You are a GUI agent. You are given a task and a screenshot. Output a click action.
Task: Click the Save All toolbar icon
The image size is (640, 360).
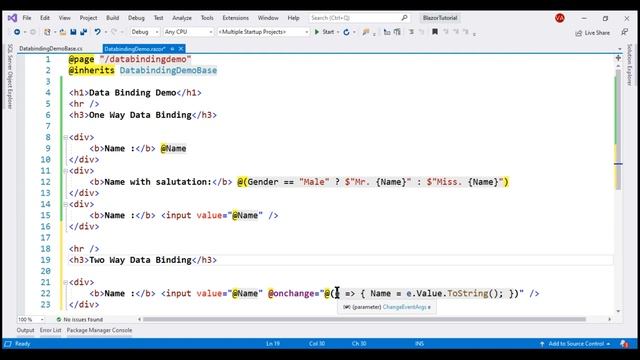pos(84,32)
